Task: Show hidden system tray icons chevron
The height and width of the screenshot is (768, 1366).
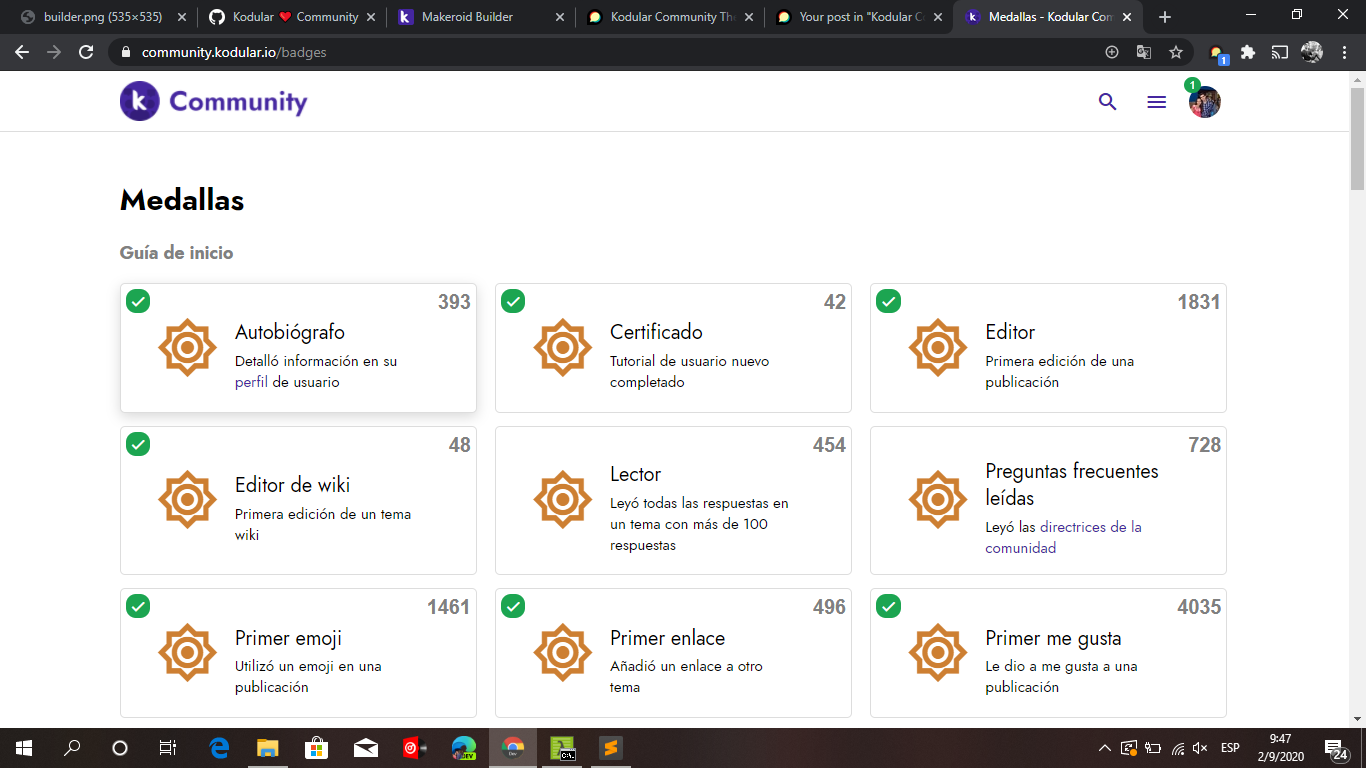Action: [x=1104, y=748]
